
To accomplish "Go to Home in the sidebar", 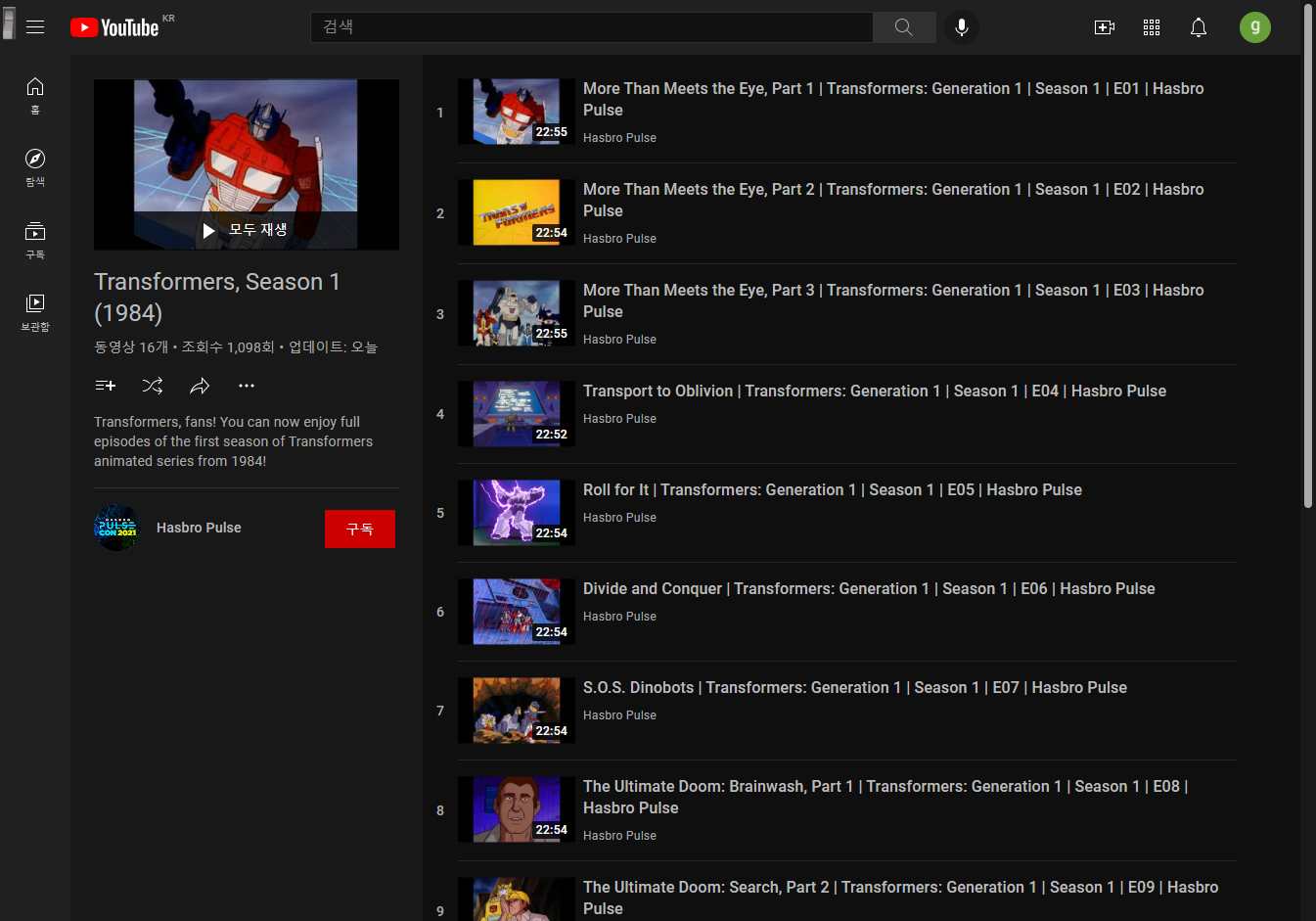I will coord(35,96).
